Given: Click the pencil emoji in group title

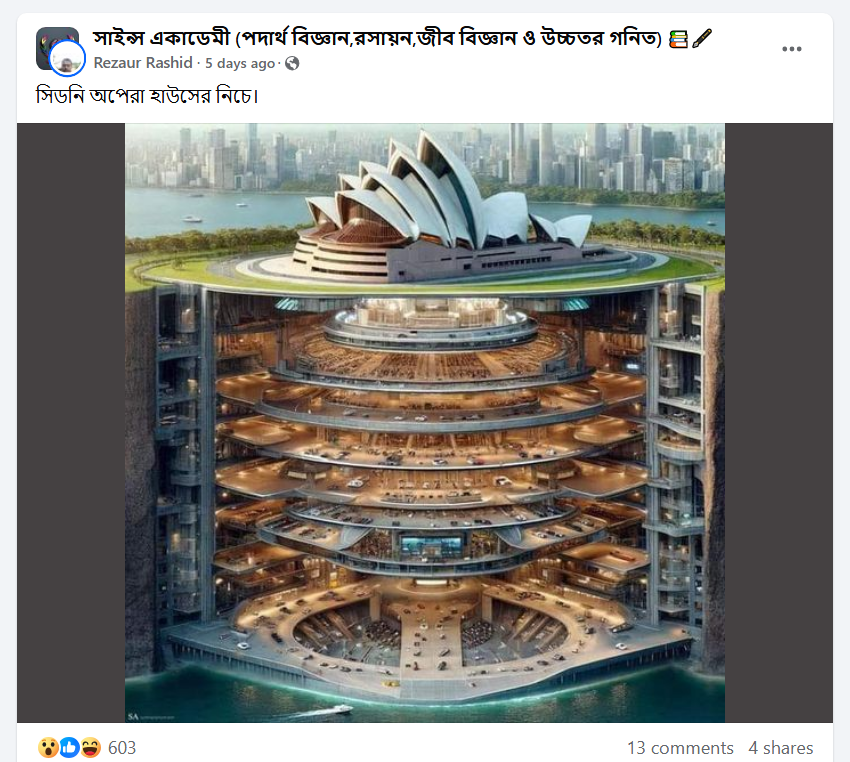Looking at the screenshot, I should 701,38.
